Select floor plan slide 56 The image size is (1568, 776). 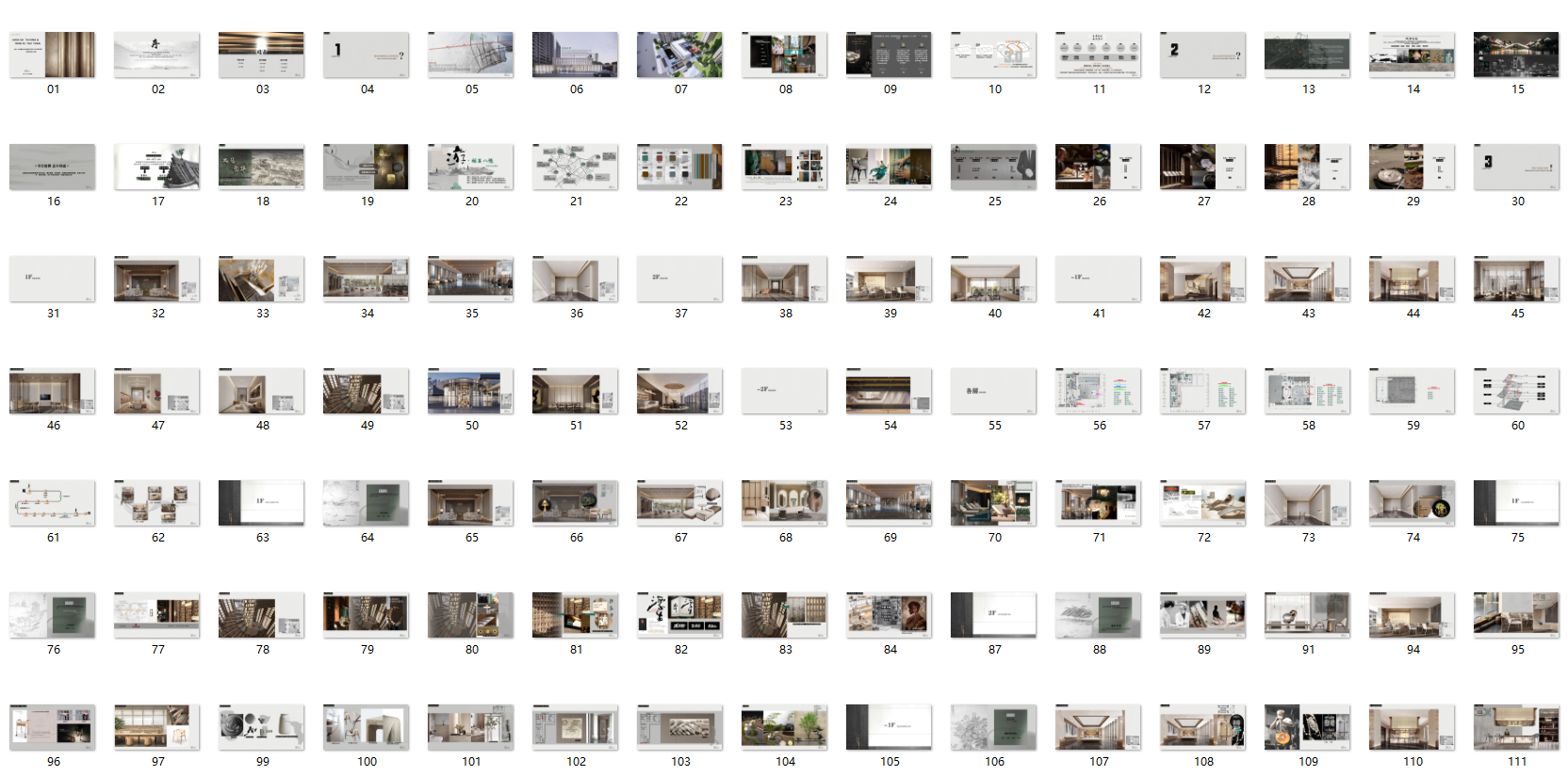click(x=1099, y=391)
